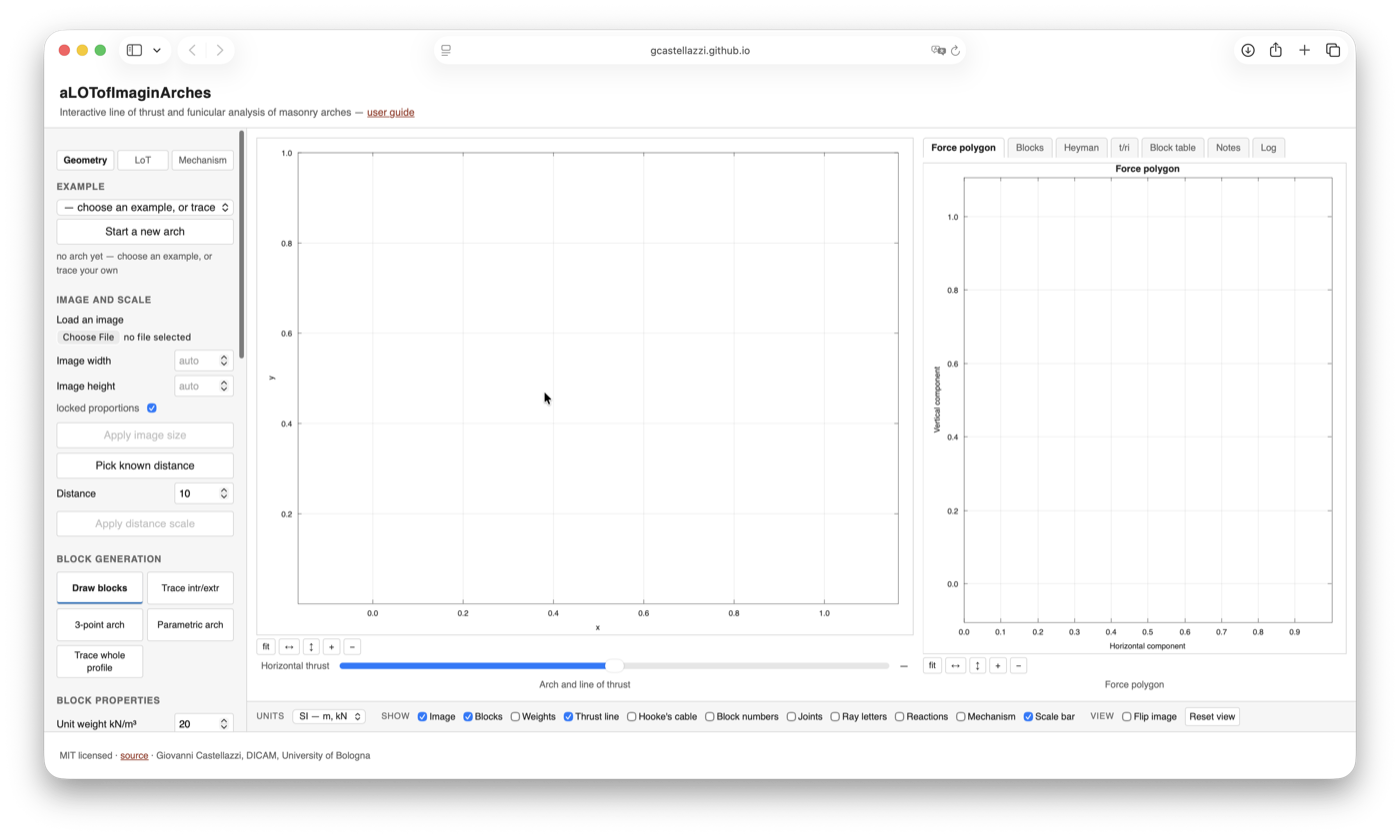Fit the arch plot view
1400x837 pixels.
[266, 647]
